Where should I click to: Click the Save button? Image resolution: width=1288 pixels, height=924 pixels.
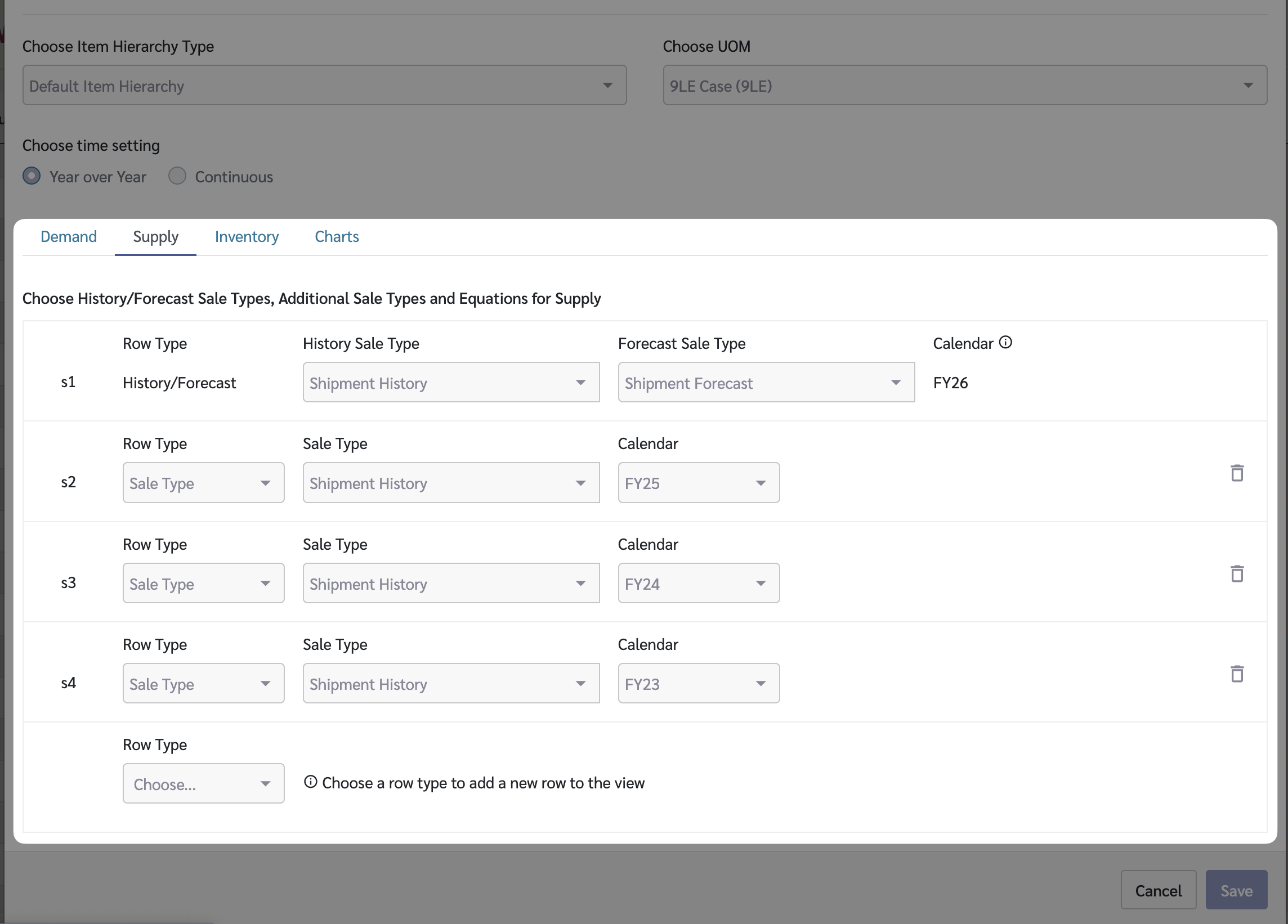[1236, 890]
